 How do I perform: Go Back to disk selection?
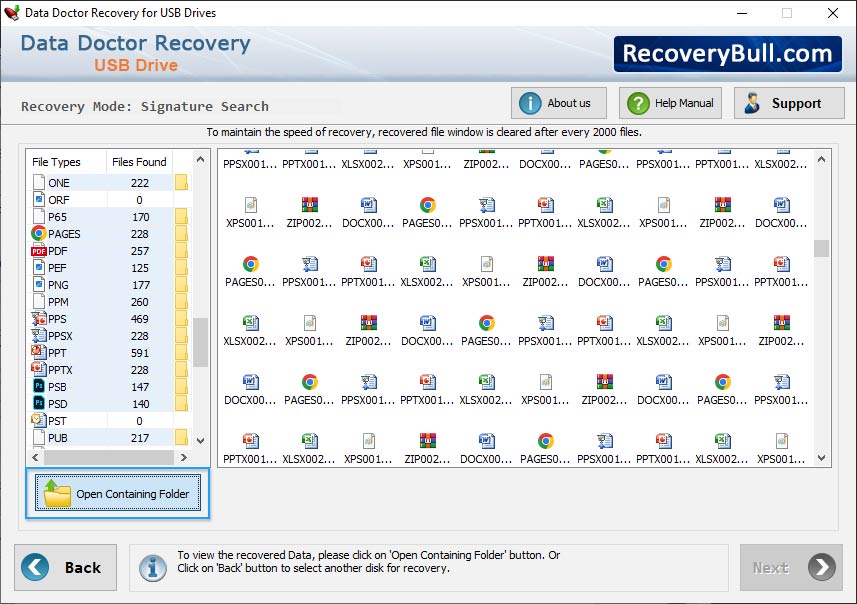[66, 567]
